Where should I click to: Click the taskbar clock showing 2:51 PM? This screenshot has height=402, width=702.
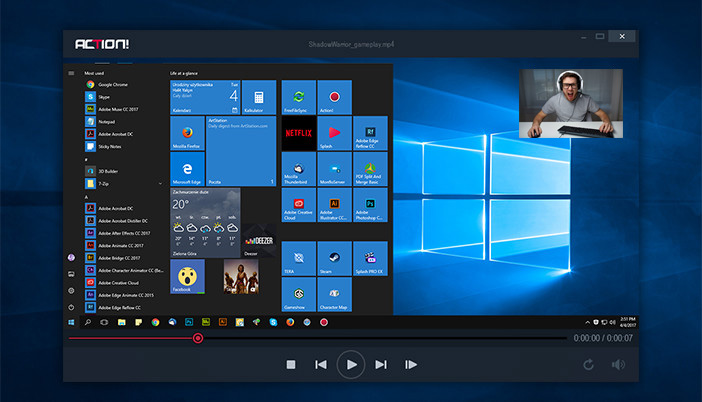[x=628, y=322]
